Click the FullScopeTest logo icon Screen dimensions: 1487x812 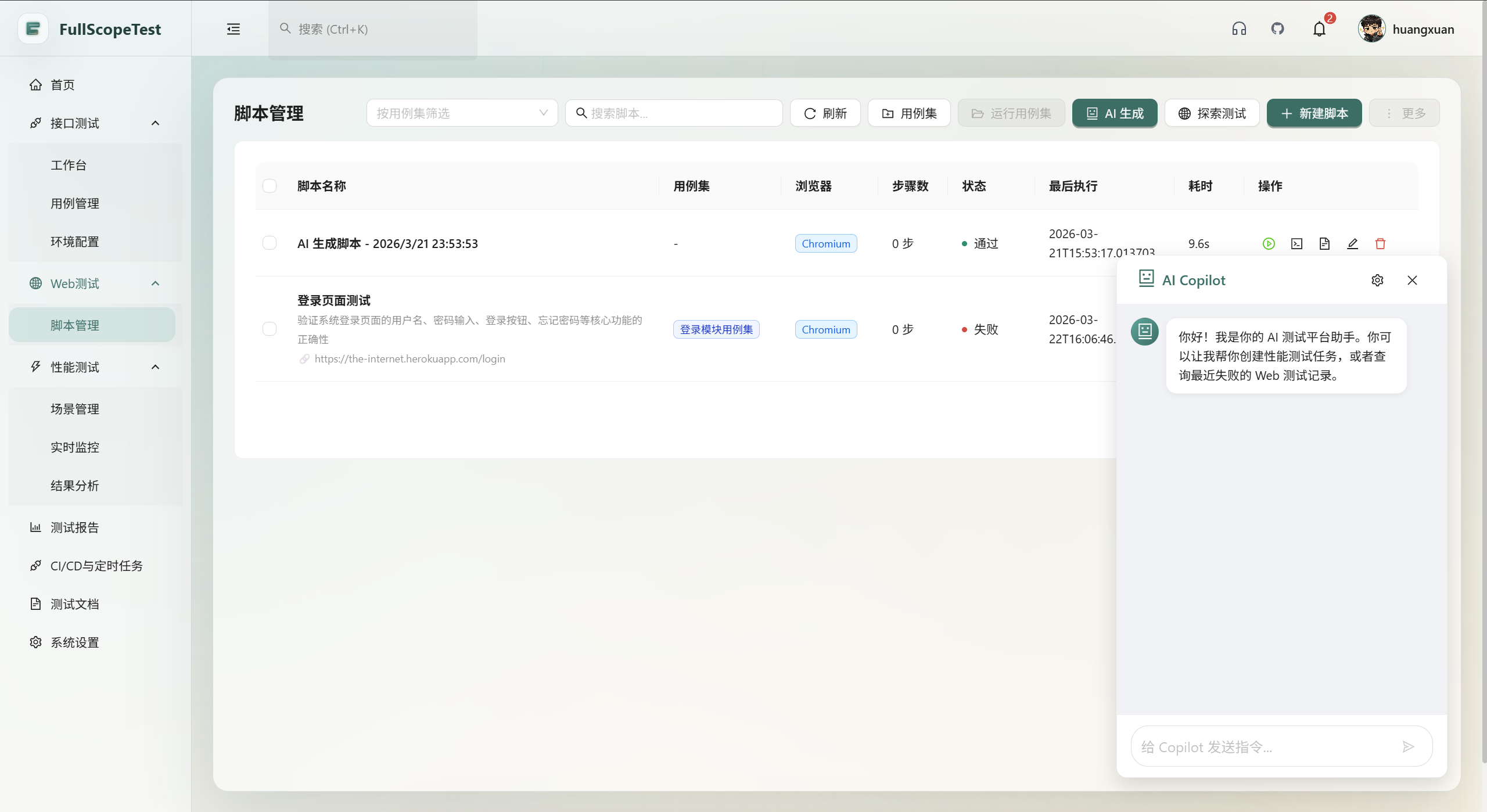33,29
